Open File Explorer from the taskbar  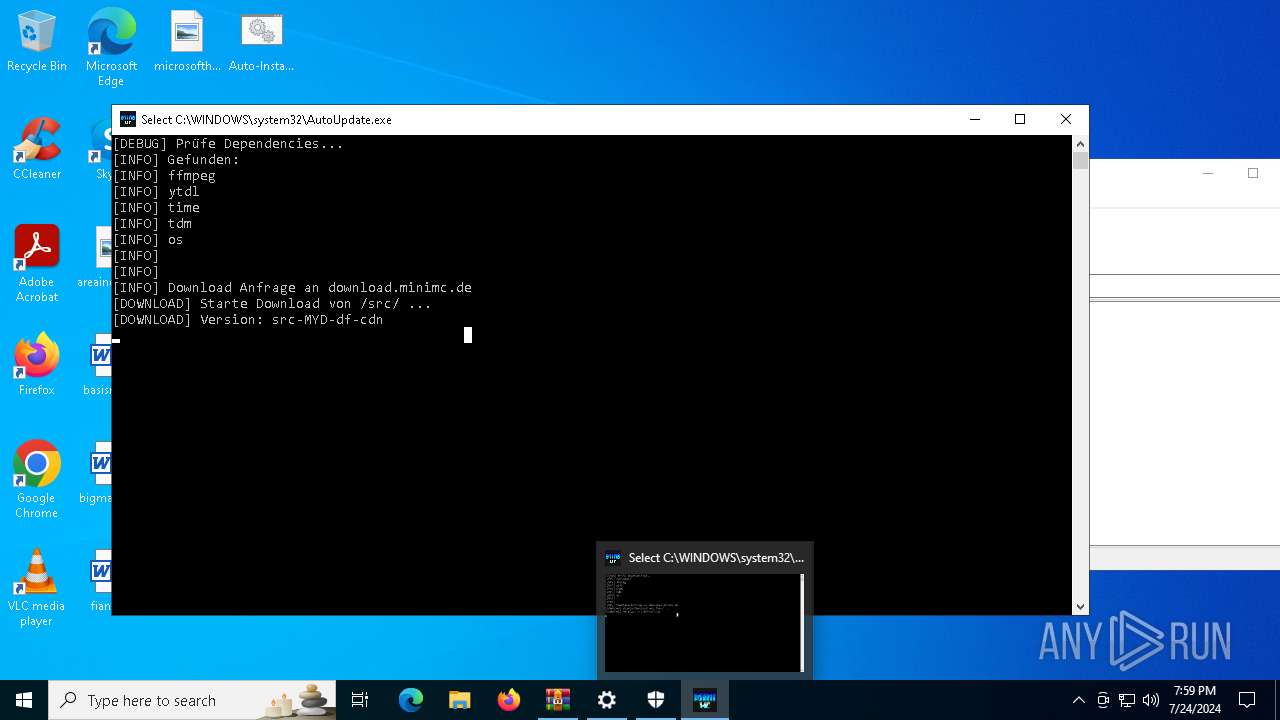460,700
